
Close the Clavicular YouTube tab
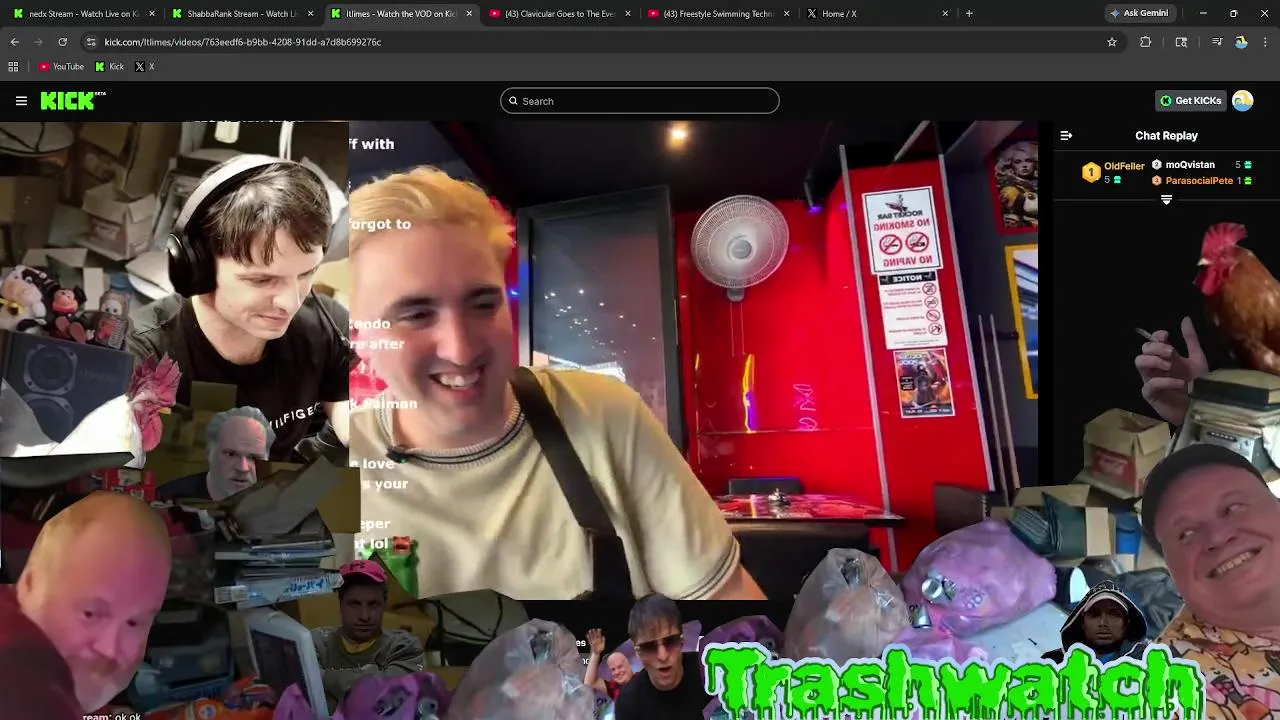click(x=628, y=14)
